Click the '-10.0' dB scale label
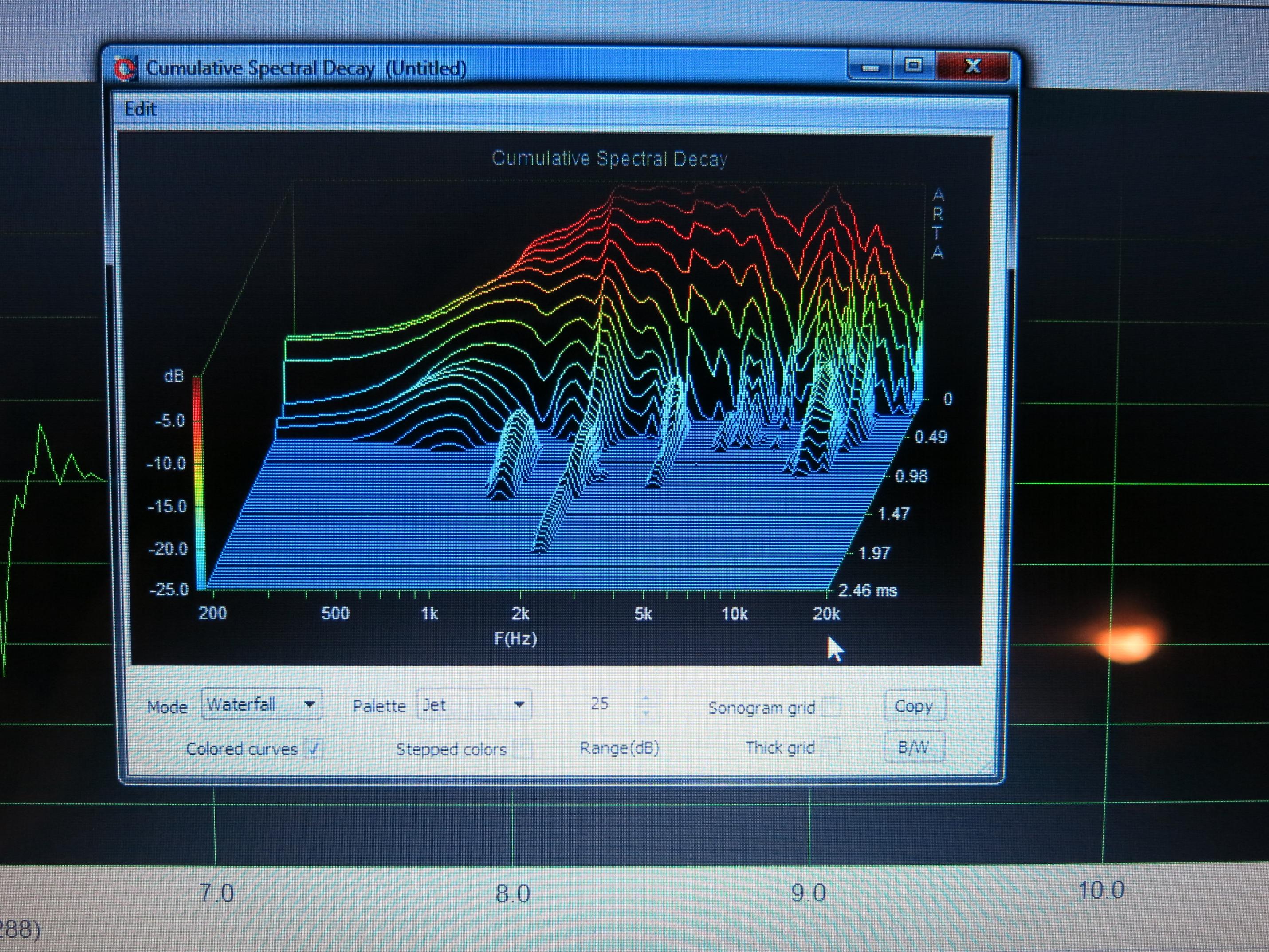Screen dimensions: 1269x952 pyautogui.click(x=167, y=463)
